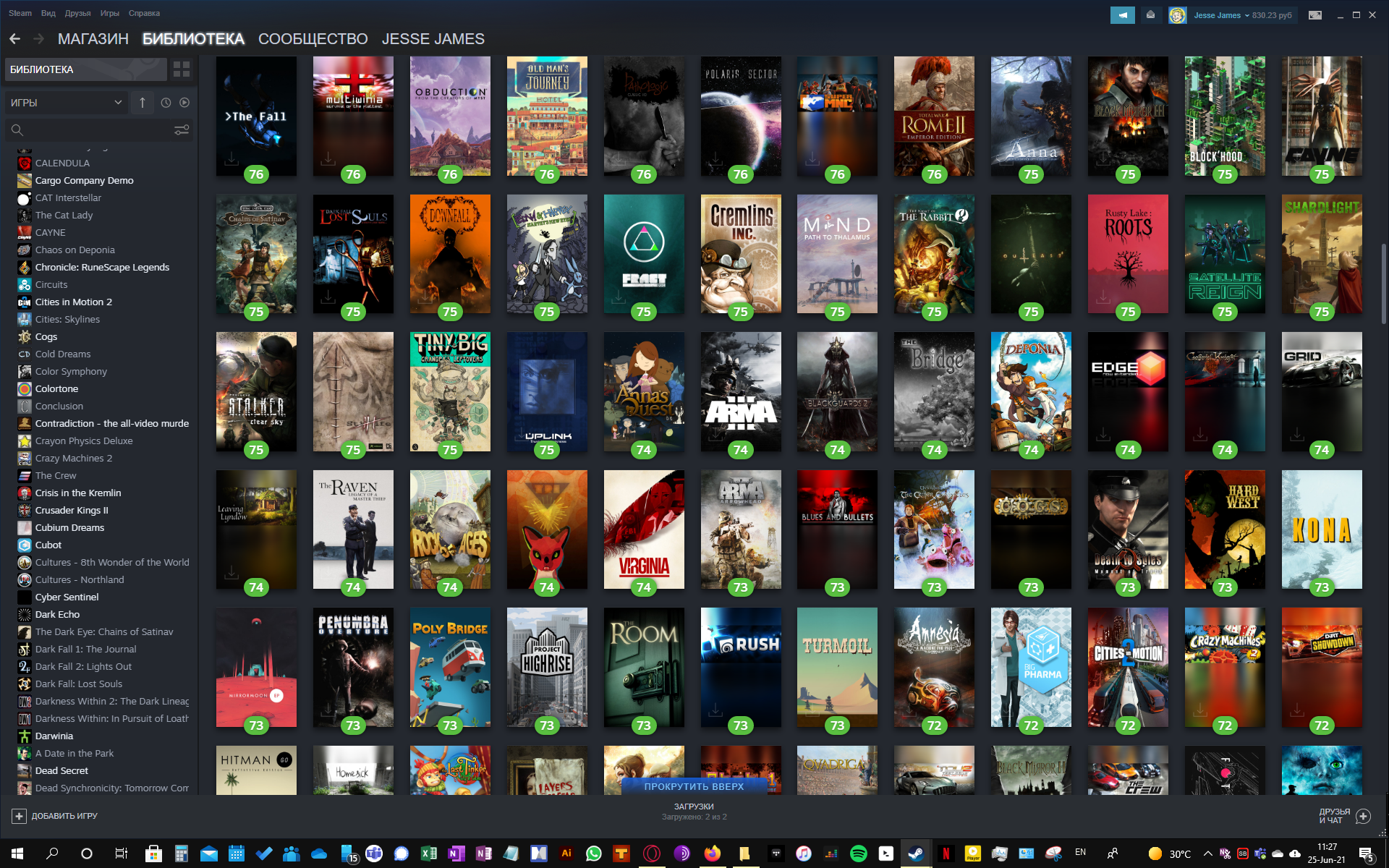This screenshot has width=1389, height=868.
Task: Switch to Big Picture mode icon
Action: click(1315, 15)
